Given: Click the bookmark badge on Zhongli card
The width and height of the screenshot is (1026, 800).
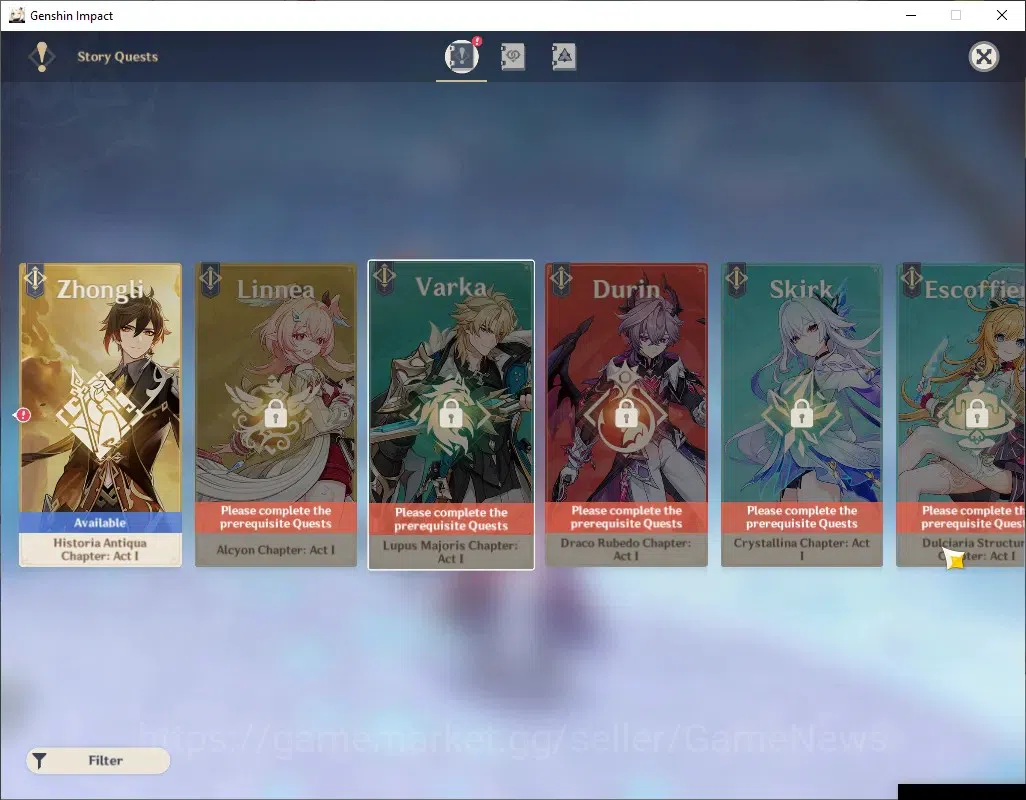Looking at the screenshot, I should (35, 280).
